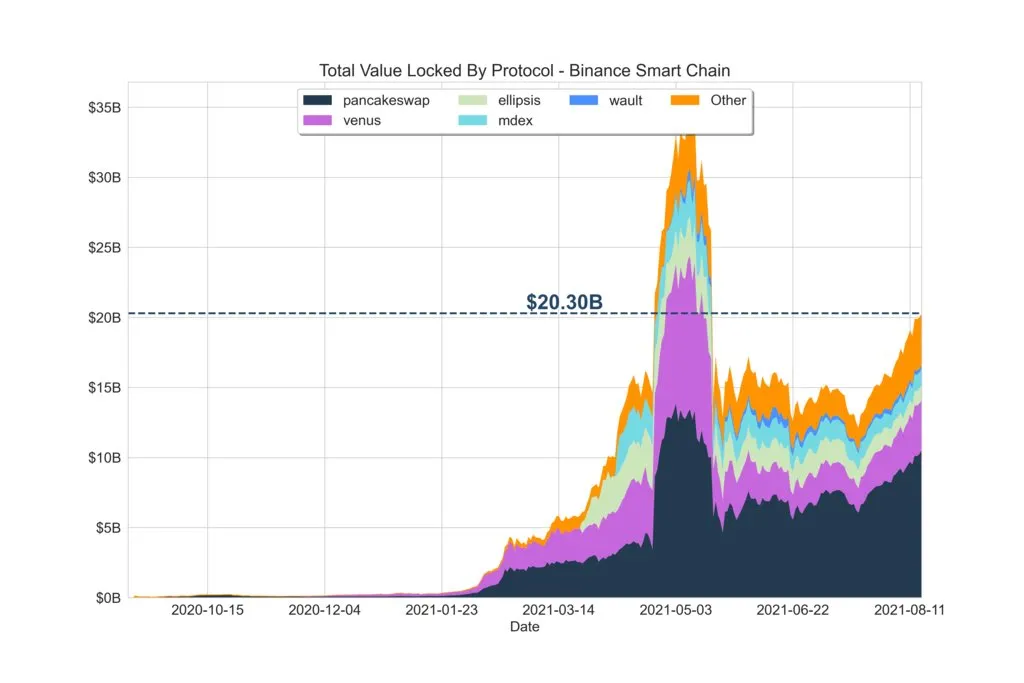1024x683 pixels.
Task: Select the venus legend label
Action: pos(362,120)
